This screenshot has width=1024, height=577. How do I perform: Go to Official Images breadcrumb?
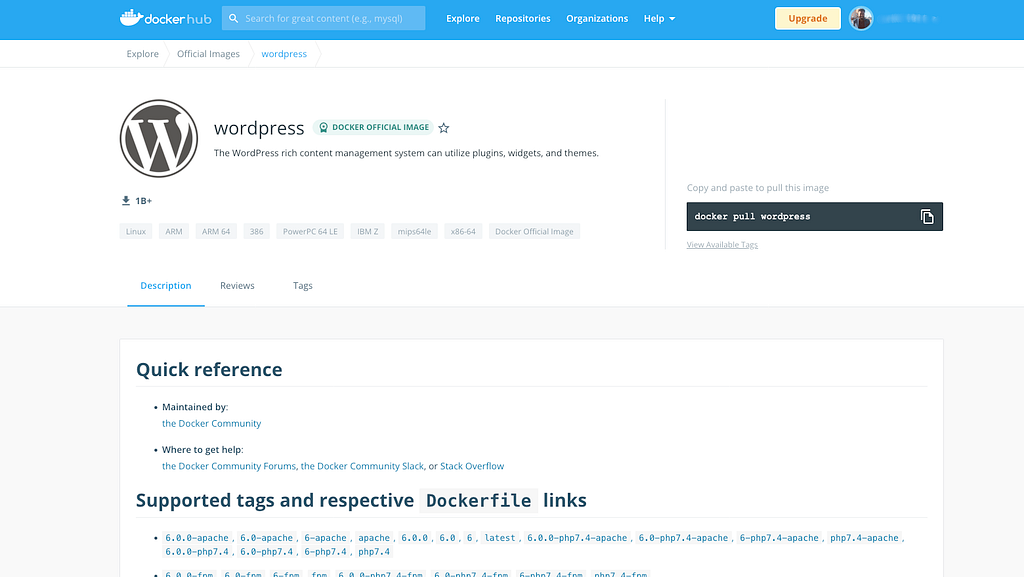pos(208,54)
